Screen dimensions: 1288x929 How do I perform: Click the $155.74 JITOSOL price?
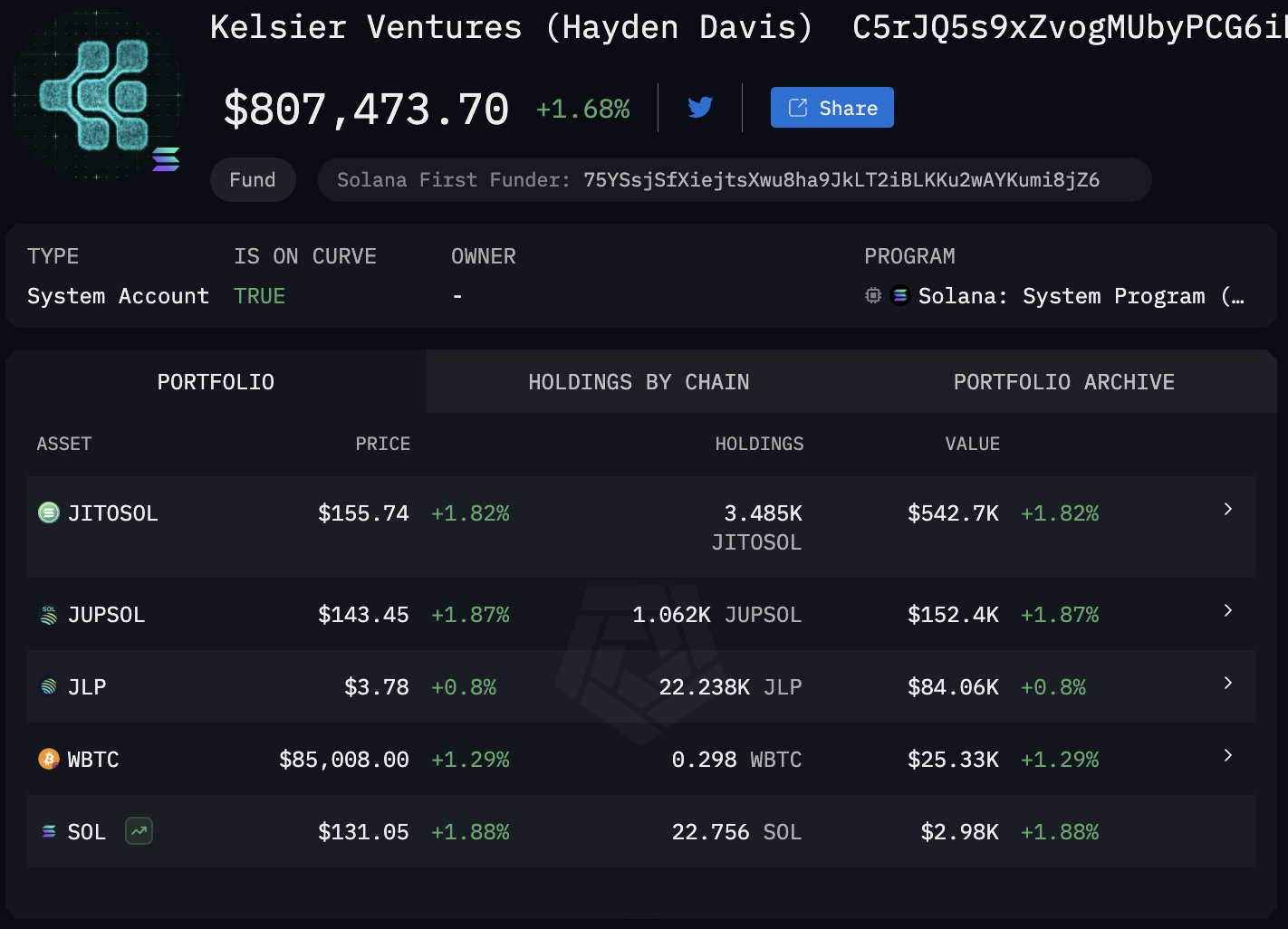point(363,513)
